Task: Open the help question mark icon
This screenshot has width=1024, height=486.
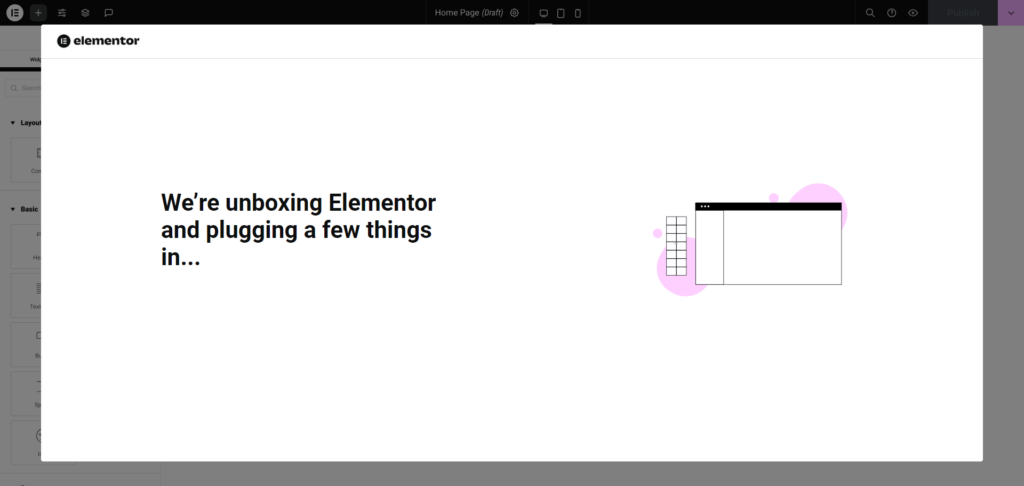Action: 891,12
